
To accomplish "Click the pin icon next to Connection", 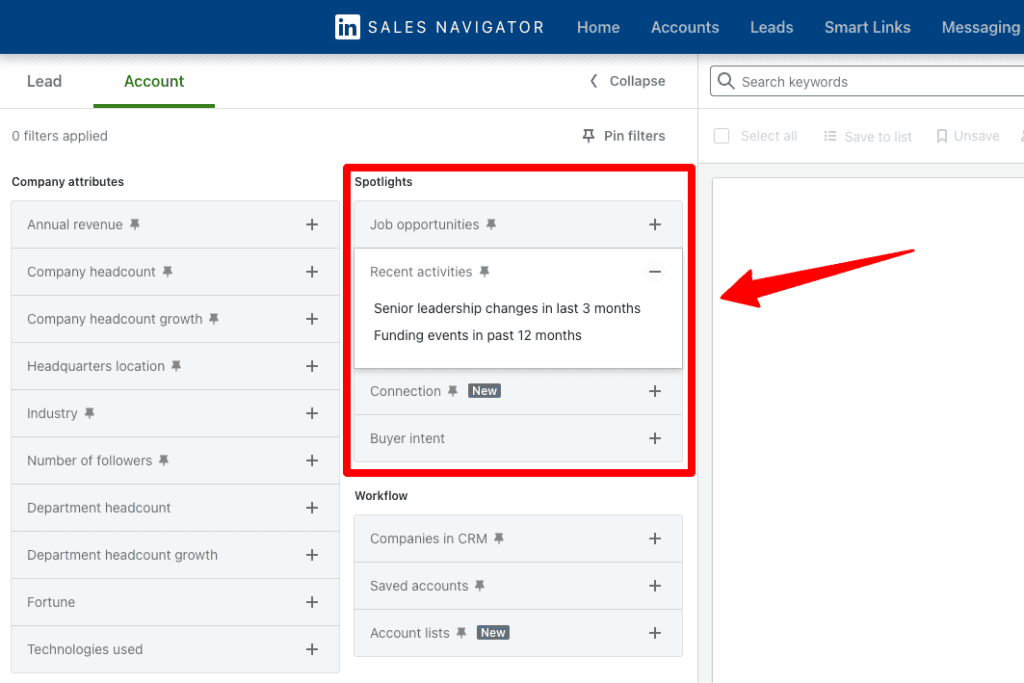I will (453, 390).
